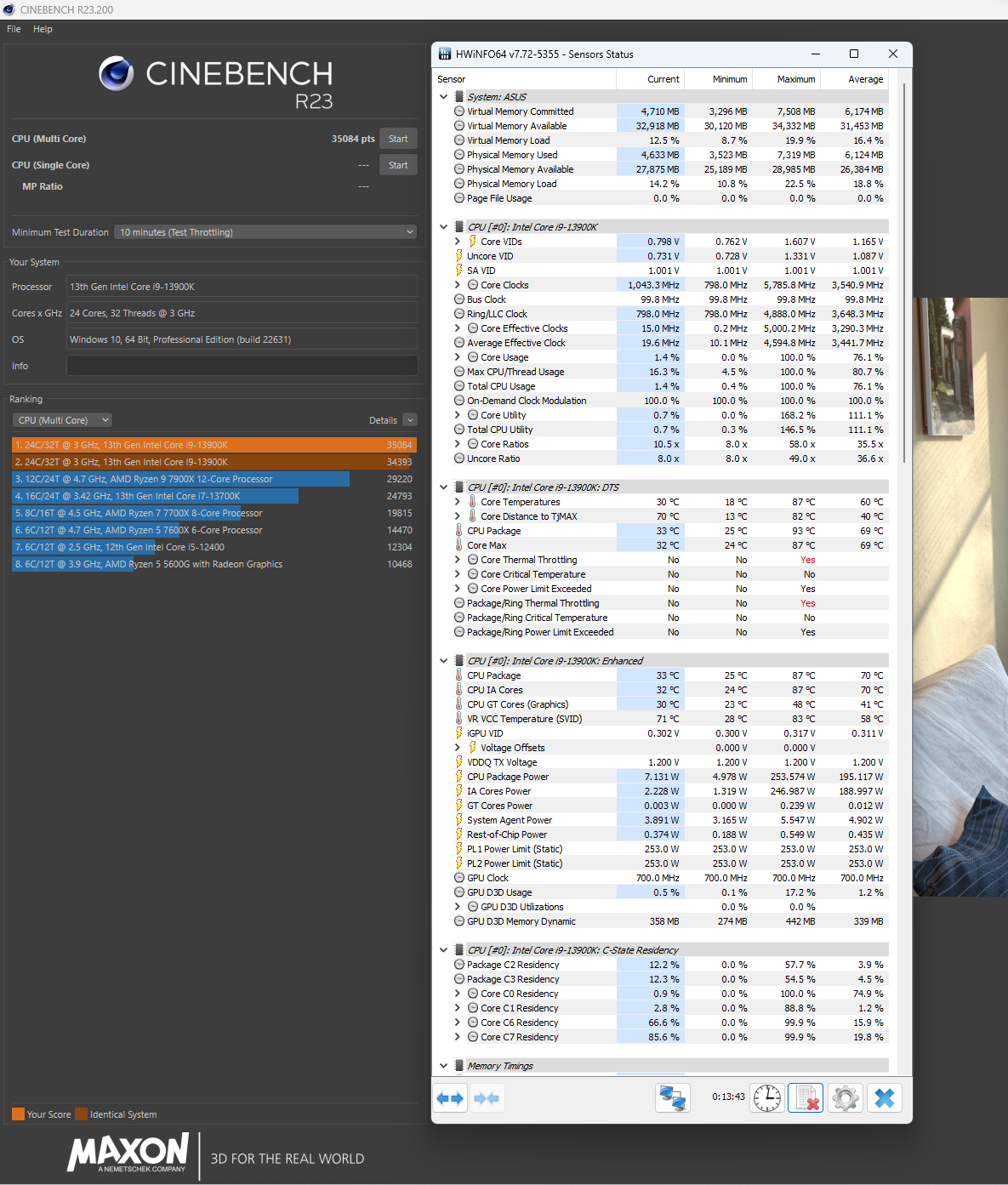Screen dimensions: 1008x1185
Task: Select the Ryzen 5 5600G ranking row
Action: click(214, 564)
